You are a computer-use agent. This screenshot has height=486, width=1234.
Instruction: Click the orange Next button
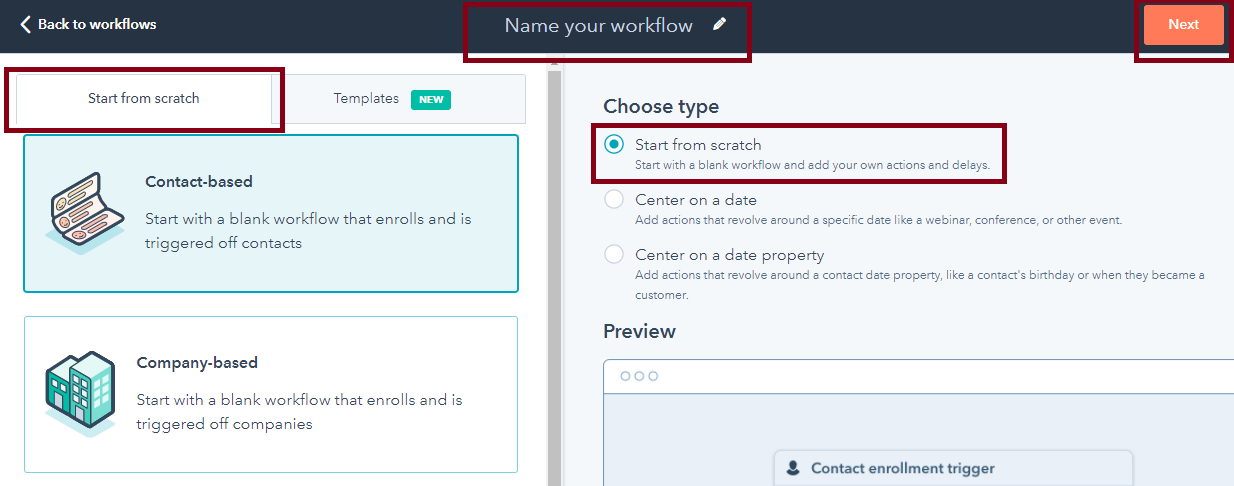coord(1183,25)
